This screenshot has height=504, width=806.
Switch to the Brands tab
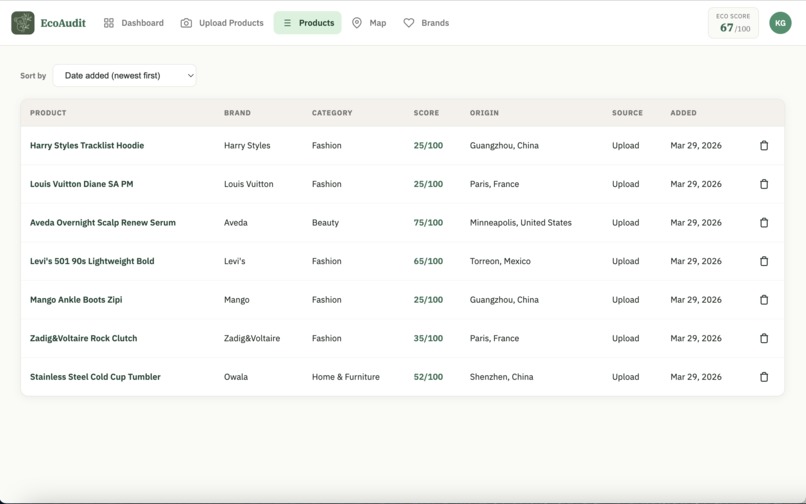click(x=426, y=23)
